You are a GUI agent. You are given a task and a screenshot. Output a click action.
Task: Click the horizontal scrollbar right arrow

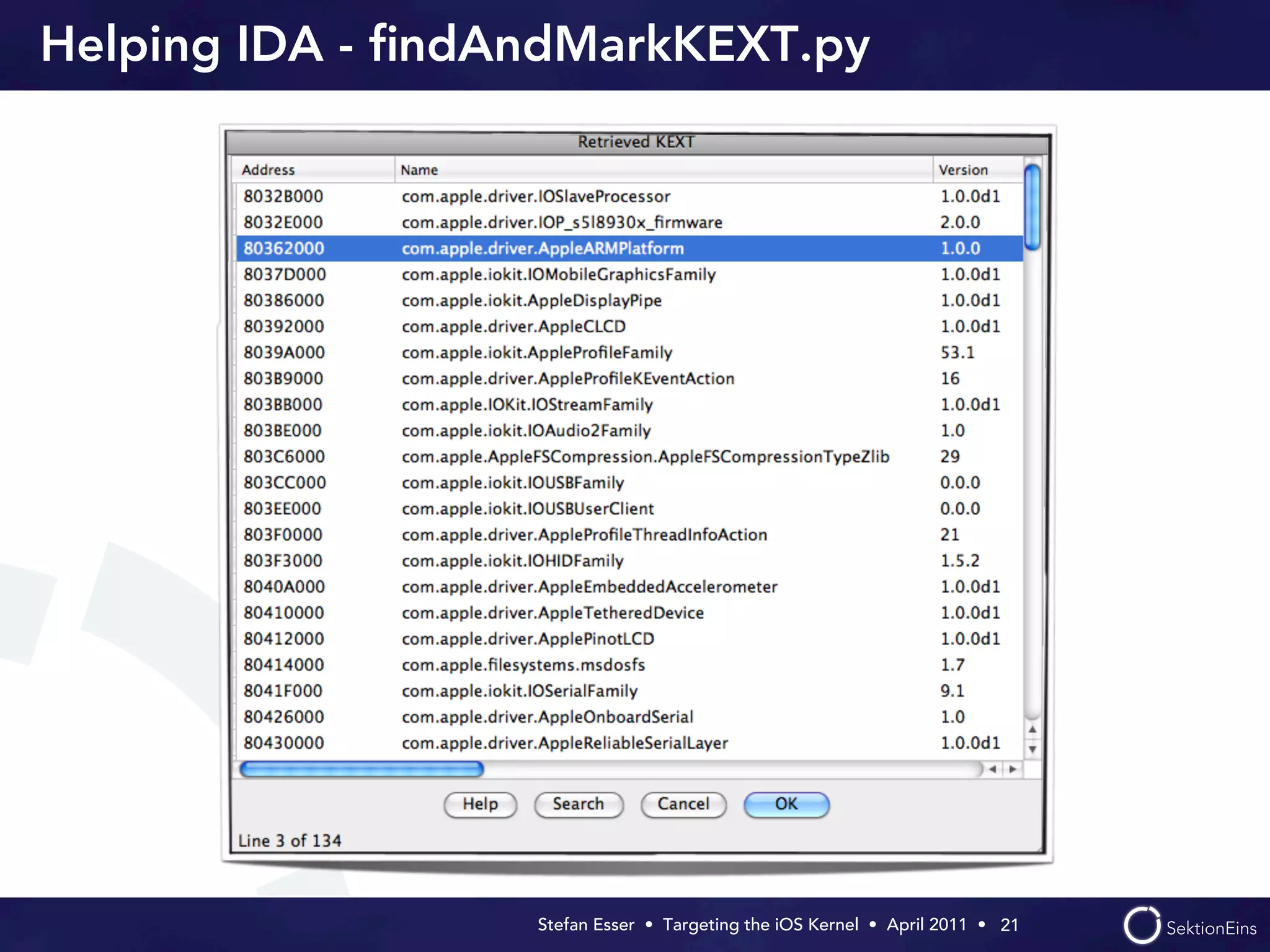[1013, 769]
